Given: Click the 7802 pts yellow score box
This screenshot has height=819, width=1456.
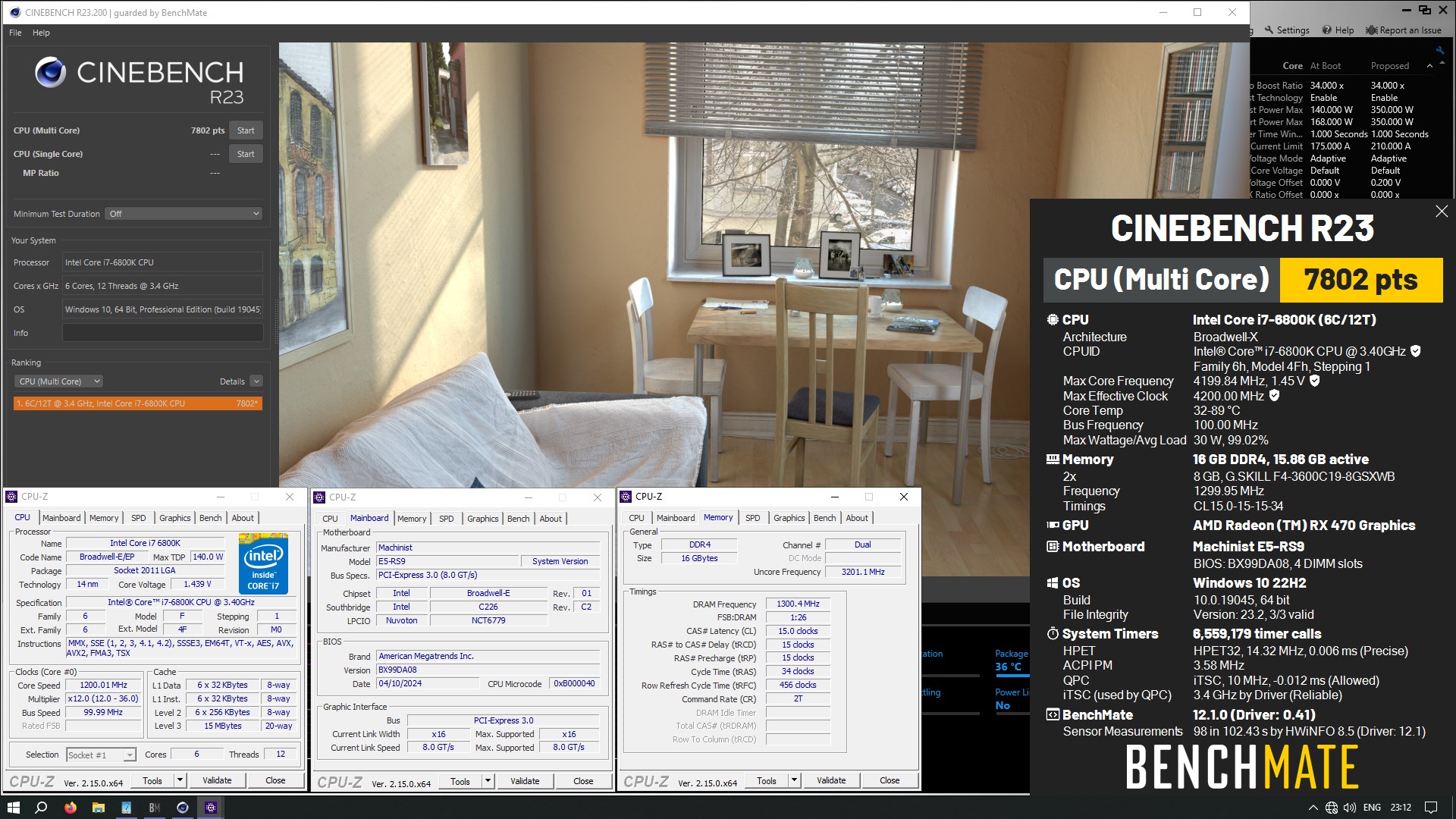Looking at the screenshot, I should 1361,280.
